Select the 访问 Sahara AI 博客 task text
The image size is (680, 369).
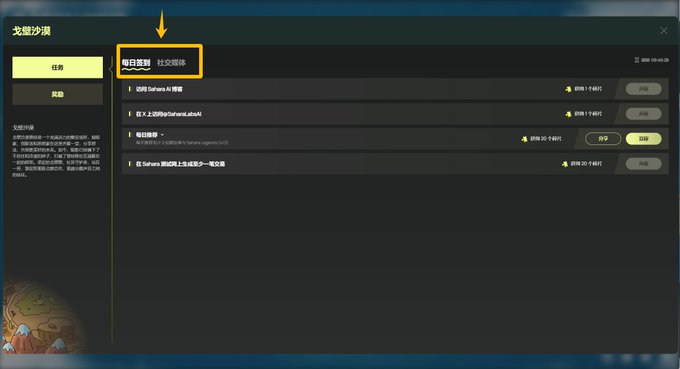(x=159, y=89)
